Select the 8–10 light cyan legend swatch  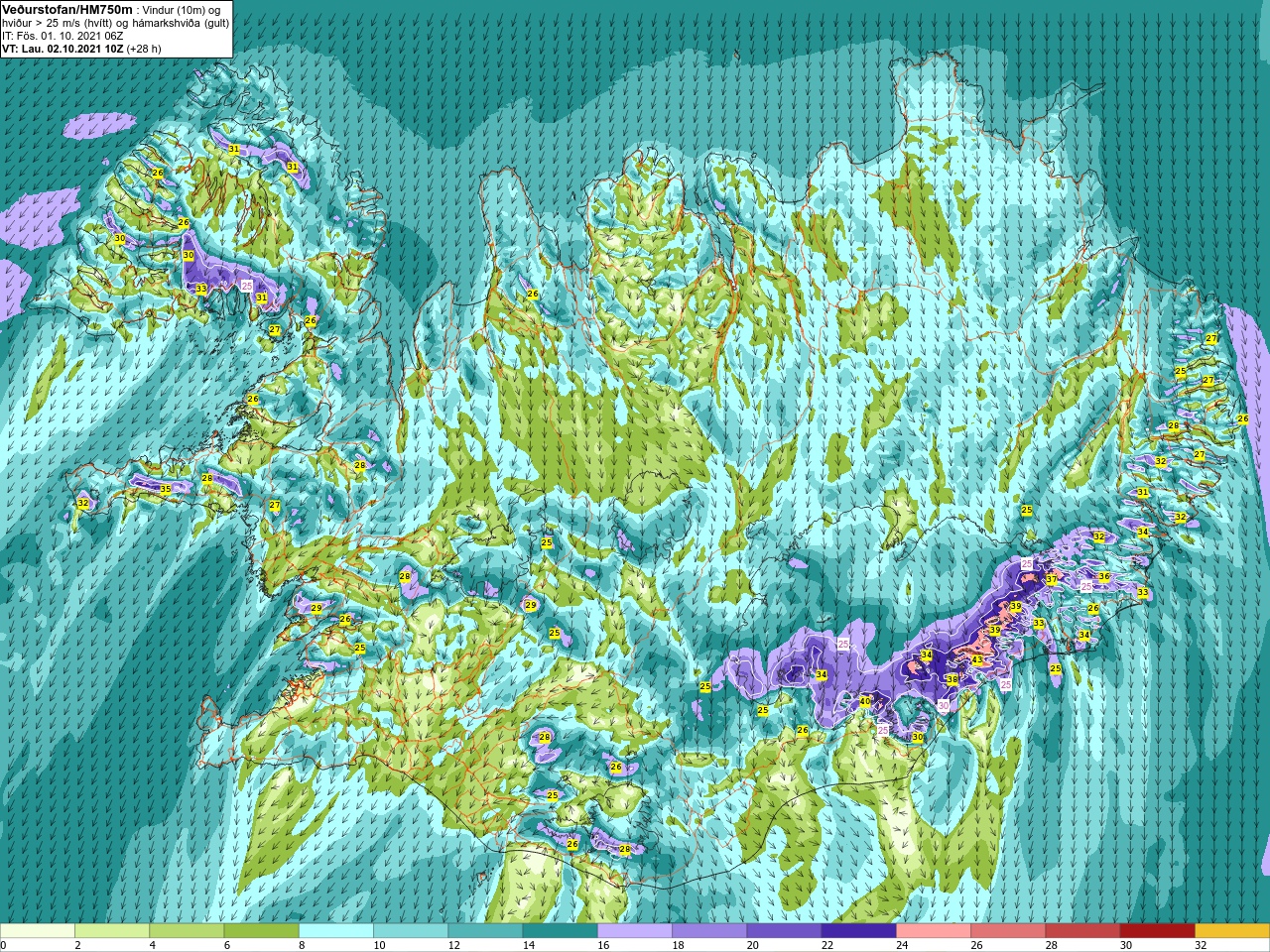(336, 931)
